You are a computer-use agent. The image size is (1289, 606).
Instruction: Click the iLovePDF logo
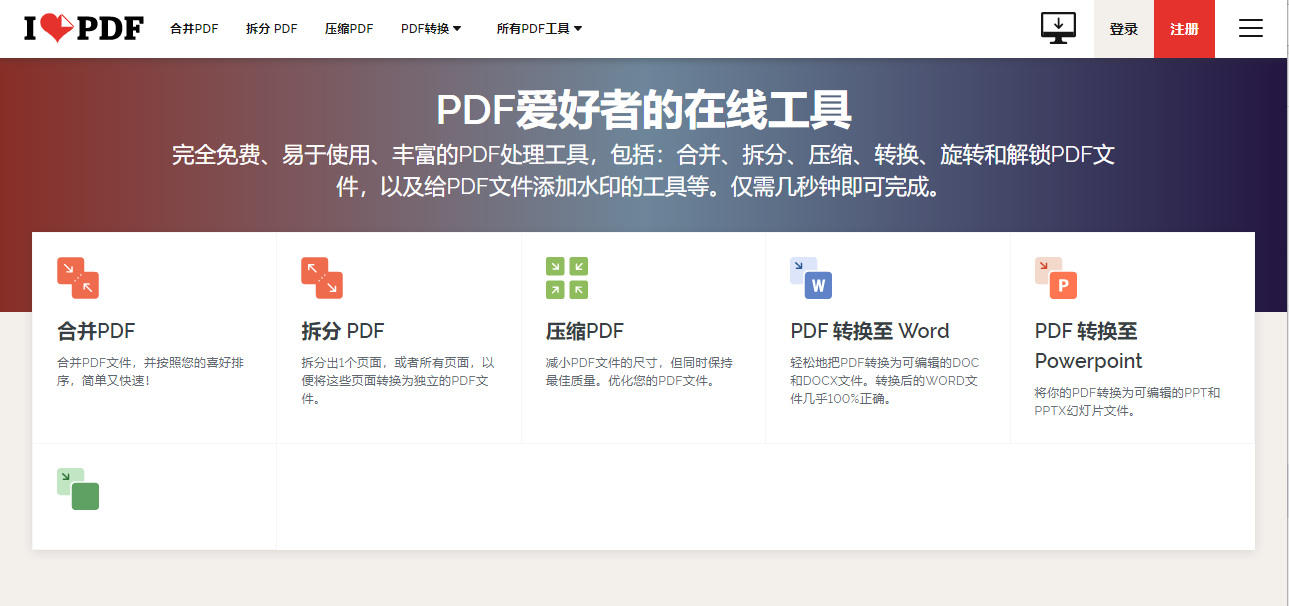coord(84,28)
